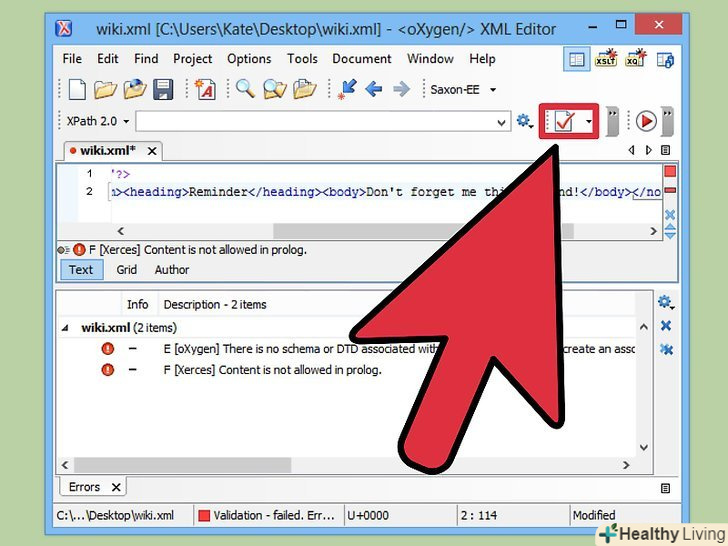Viewport: 728px width, 546px height.
Task: Clear validation markers blue X icon
Action: [670, 214]
